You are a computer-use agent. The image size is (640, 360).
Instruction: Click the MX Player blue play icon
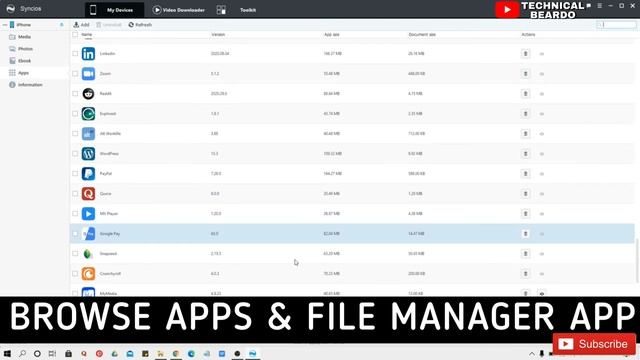coord(88,213)
